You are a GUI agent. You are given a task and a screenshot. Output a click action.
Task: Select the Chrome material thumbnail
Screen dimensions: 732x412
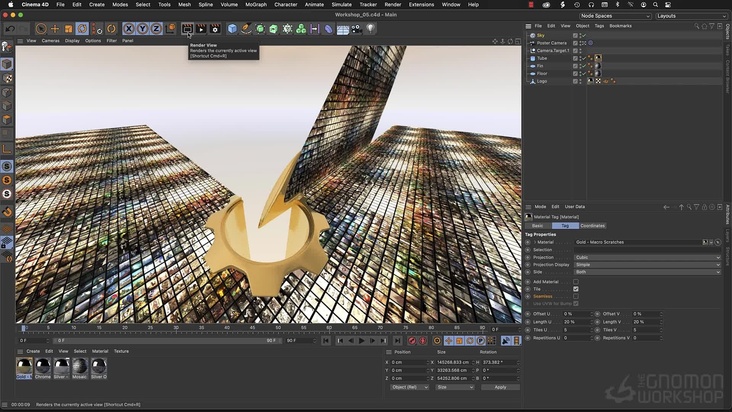pyautogui.click(x=43, y=368)
